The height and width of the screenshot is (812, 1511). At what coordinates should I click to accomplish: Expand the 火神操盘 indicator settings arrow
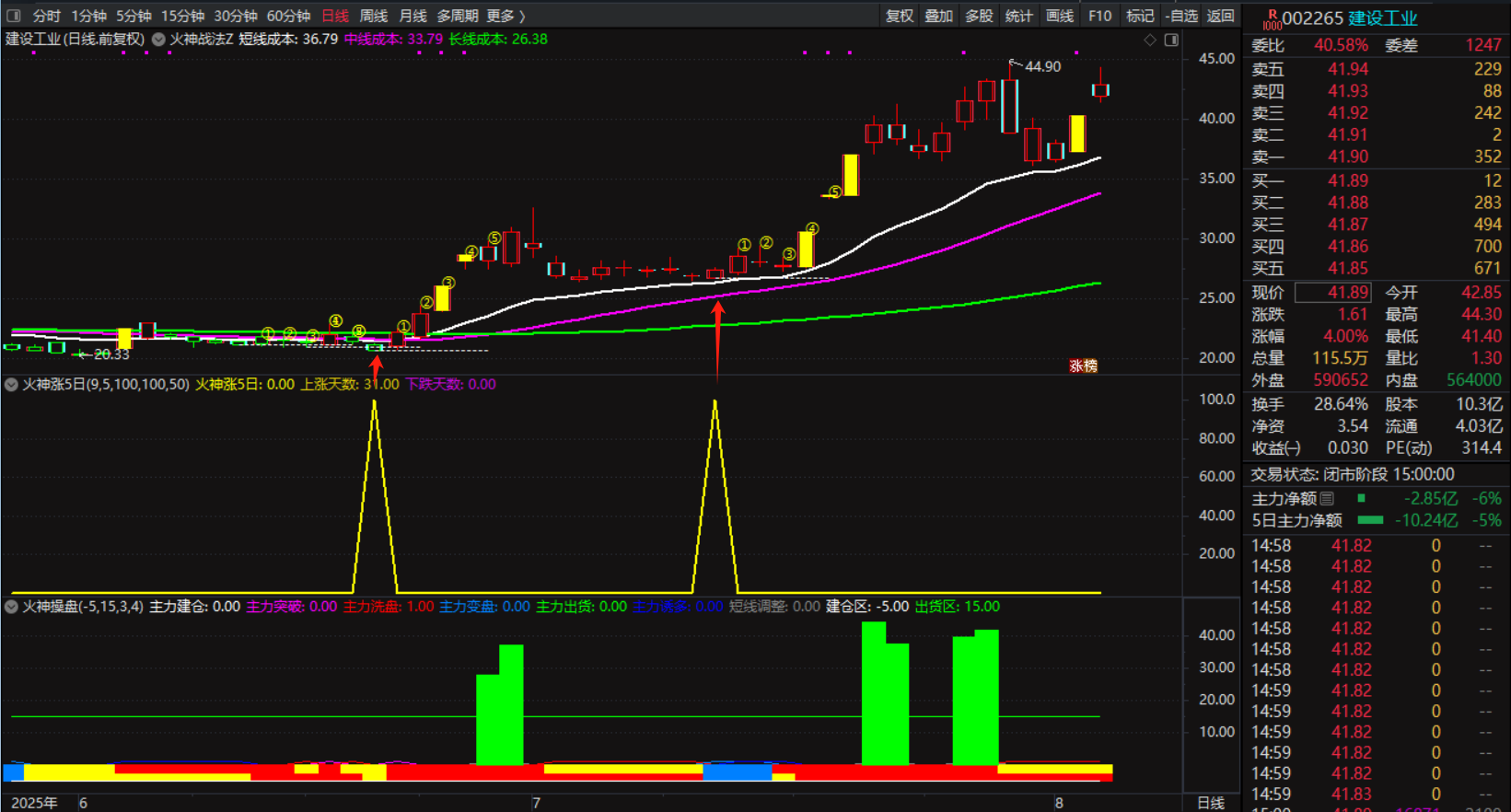[x=12, y=607]
